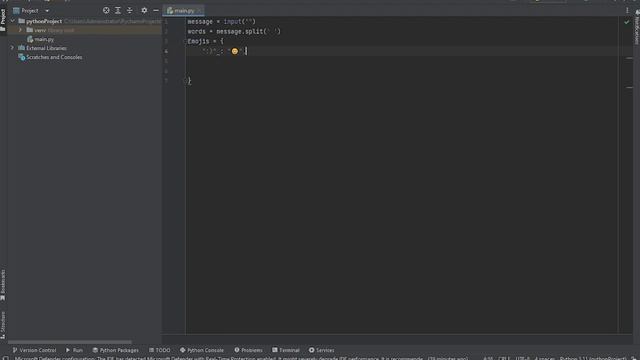Open the Python Console tool window
This screenshot has height=360, width=640.
tap(202, 350)
